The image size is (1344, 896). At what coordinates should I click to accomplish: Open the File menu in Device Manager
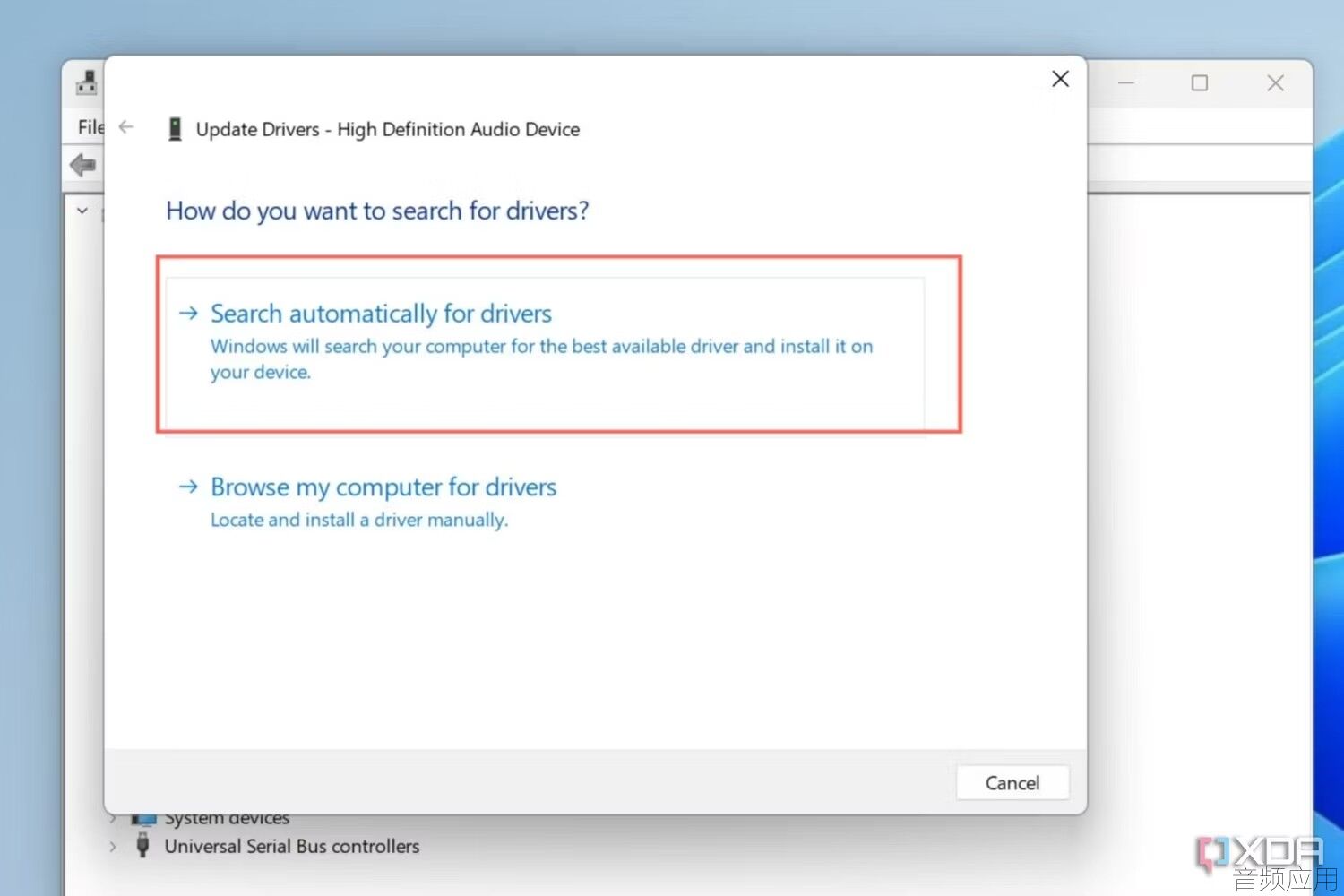point(90,126)
